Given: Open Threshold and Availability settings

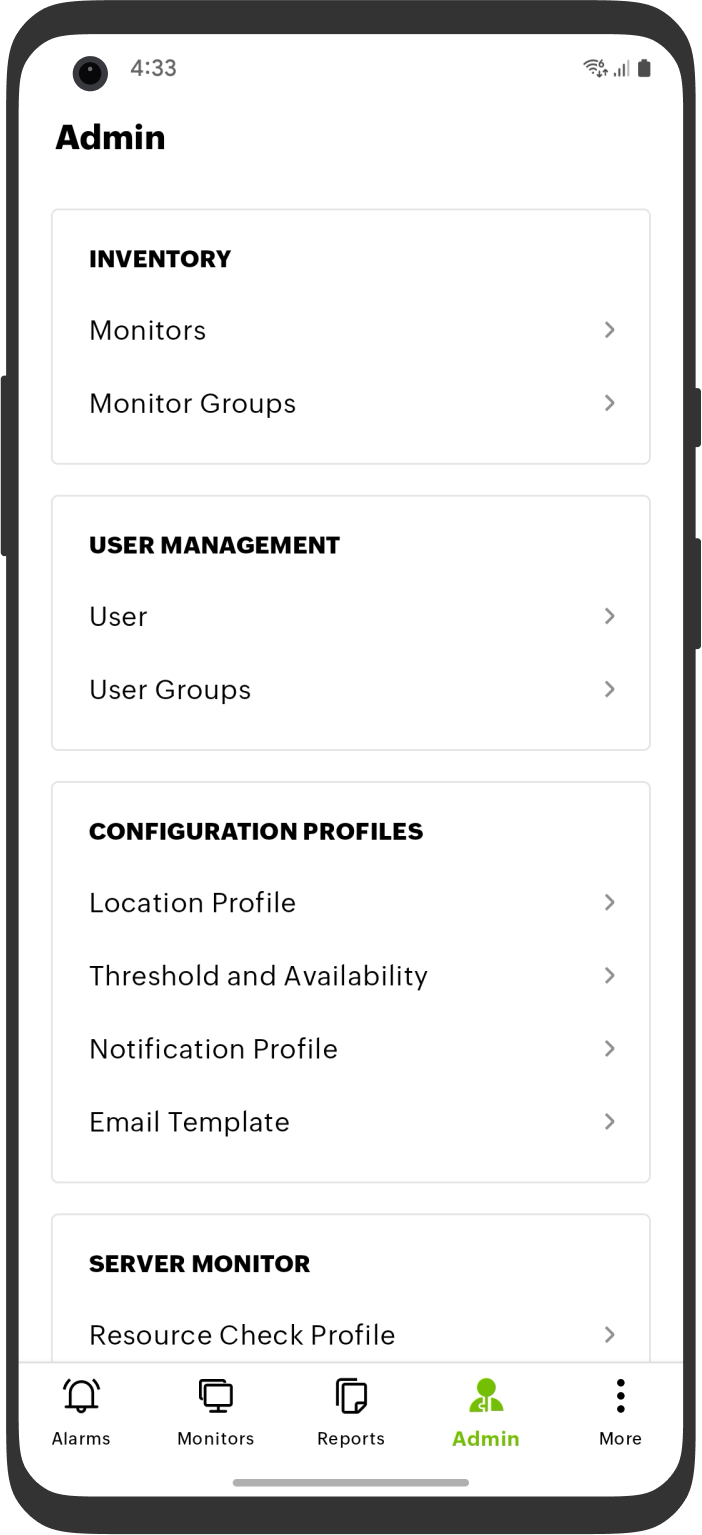Looking at the screenshot, I should 350,975.
